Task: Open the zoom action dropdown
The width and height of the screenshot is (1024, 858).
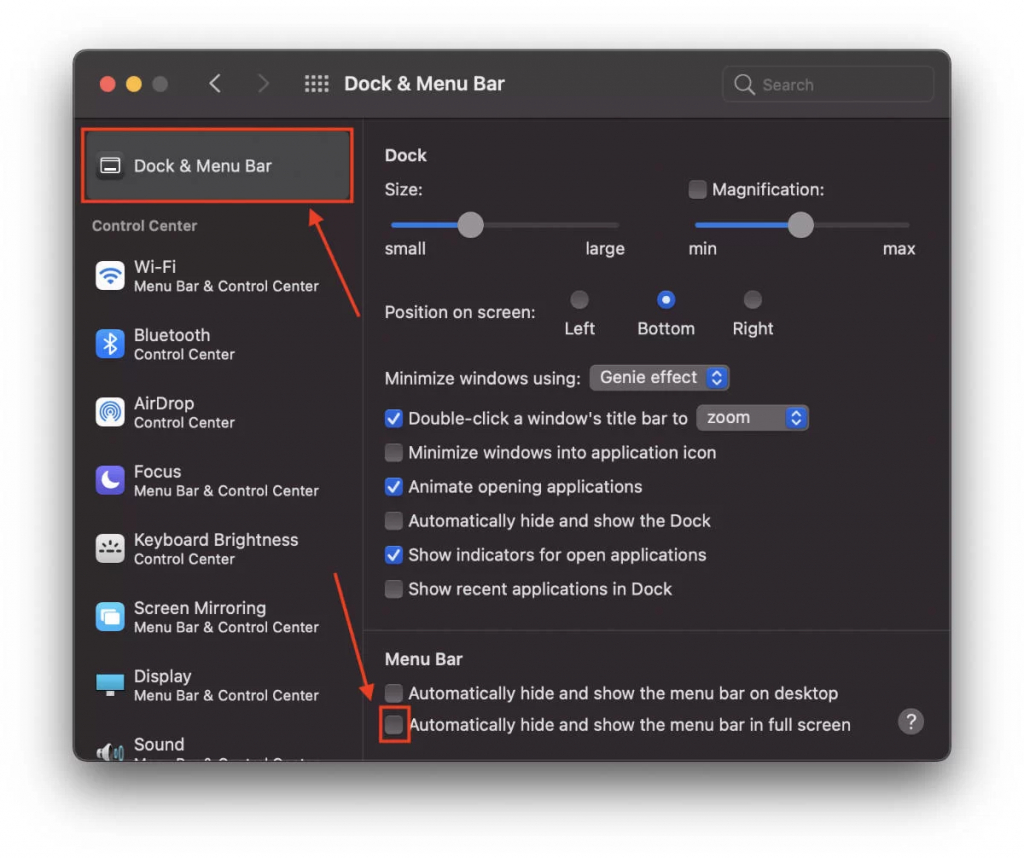Action: (752, 418)
